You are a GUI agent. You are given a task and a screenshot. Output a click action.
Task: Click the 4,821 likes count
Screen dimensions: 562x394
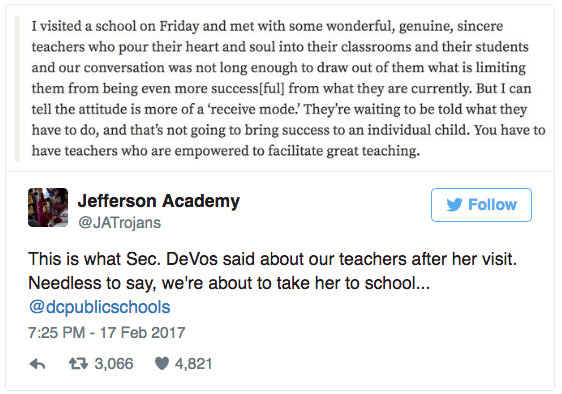194,364
